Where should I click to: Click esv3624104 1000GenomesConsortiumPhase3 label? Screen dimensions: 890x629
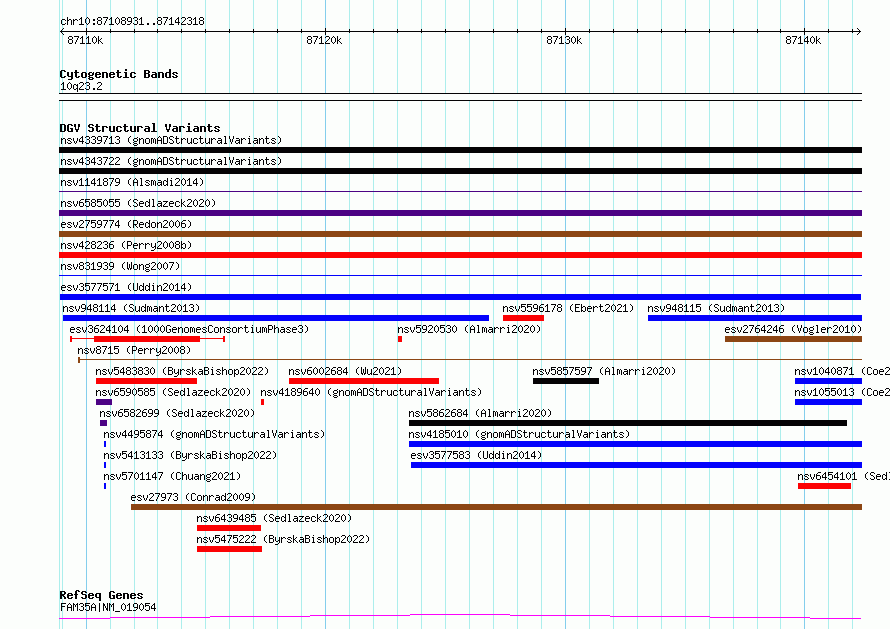(x=189, y=329)
